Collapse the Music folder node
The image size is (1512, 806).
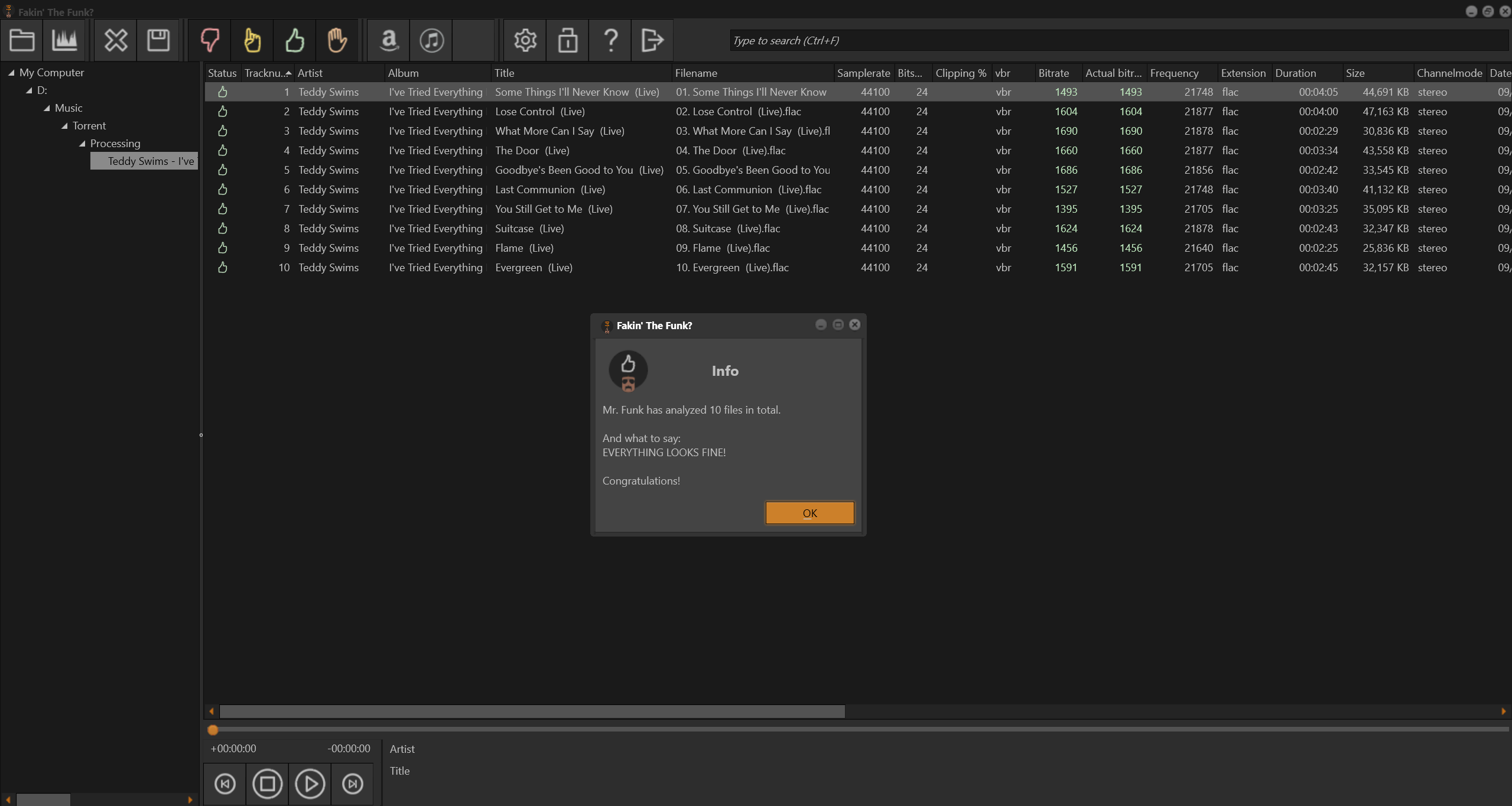(47, 108)
